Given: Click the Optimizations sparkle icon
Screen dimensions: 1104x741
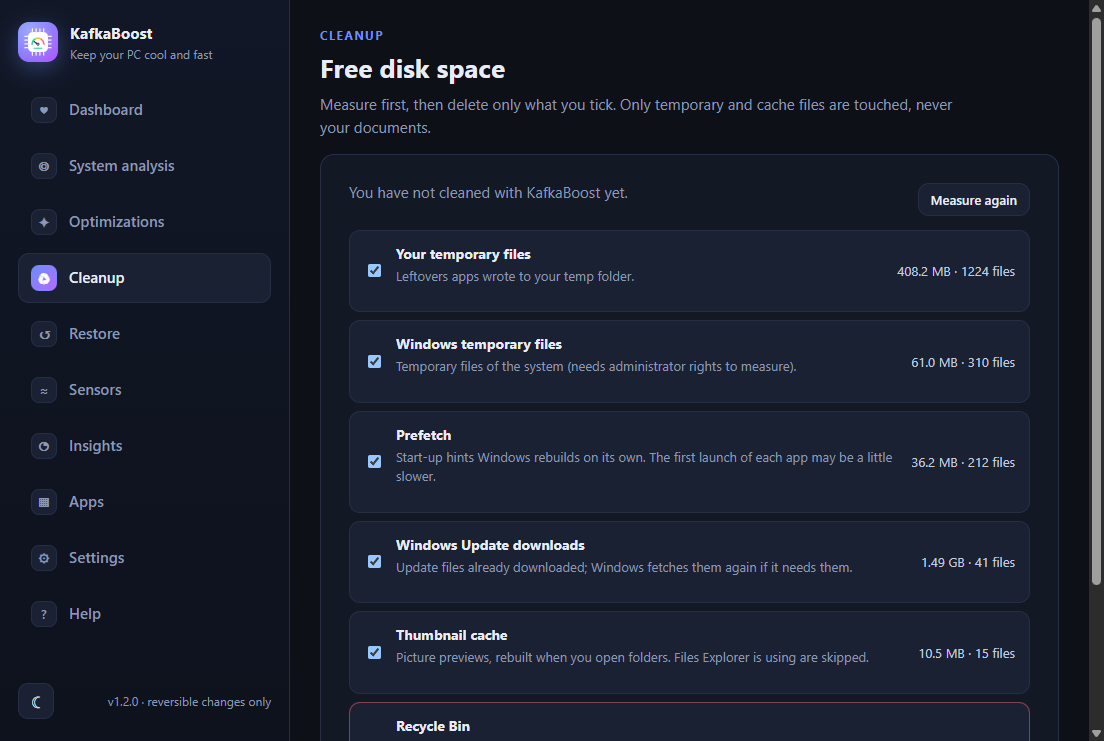Looking at the screenshot, I should click(x=44, y=222).
